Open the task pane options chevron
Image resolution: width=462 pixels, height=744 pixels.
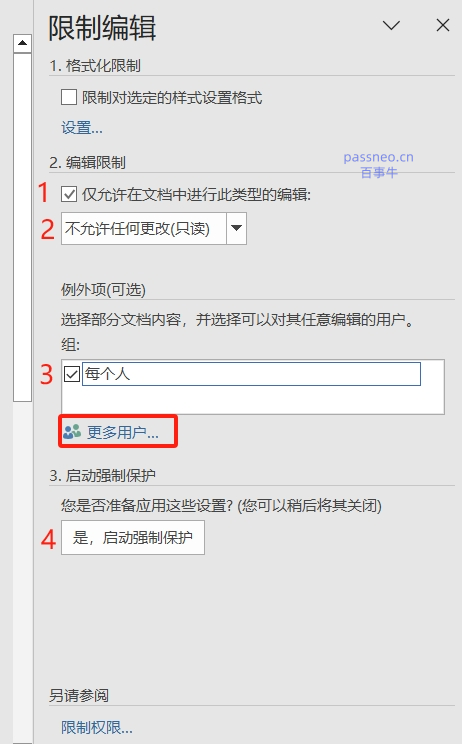[391, 25]
